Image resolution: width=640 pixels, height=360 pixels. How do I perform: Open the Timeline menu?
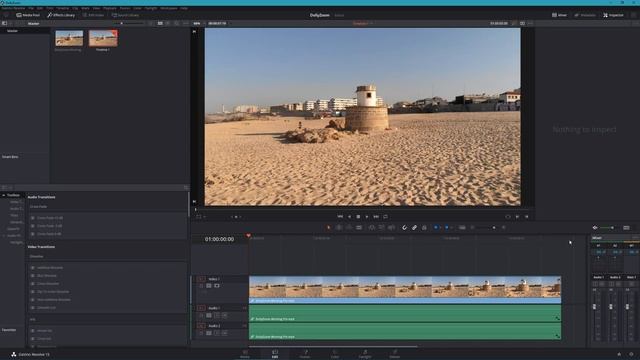(62, 8)
